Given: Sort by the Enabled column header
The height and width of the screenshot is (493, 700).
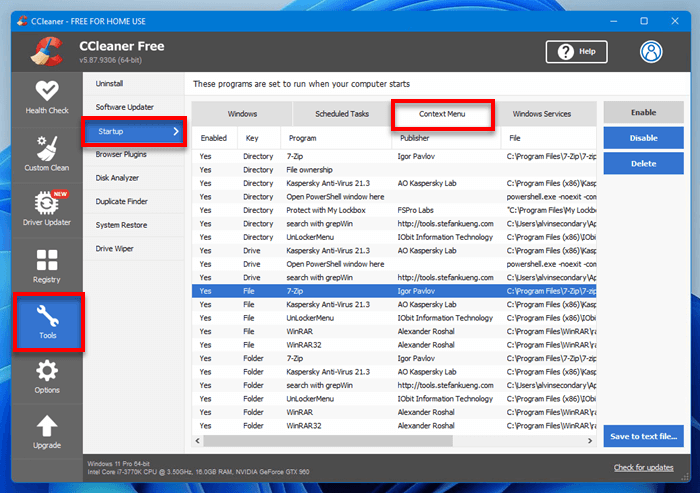Looking at the screenshot, I should [214, 138].
